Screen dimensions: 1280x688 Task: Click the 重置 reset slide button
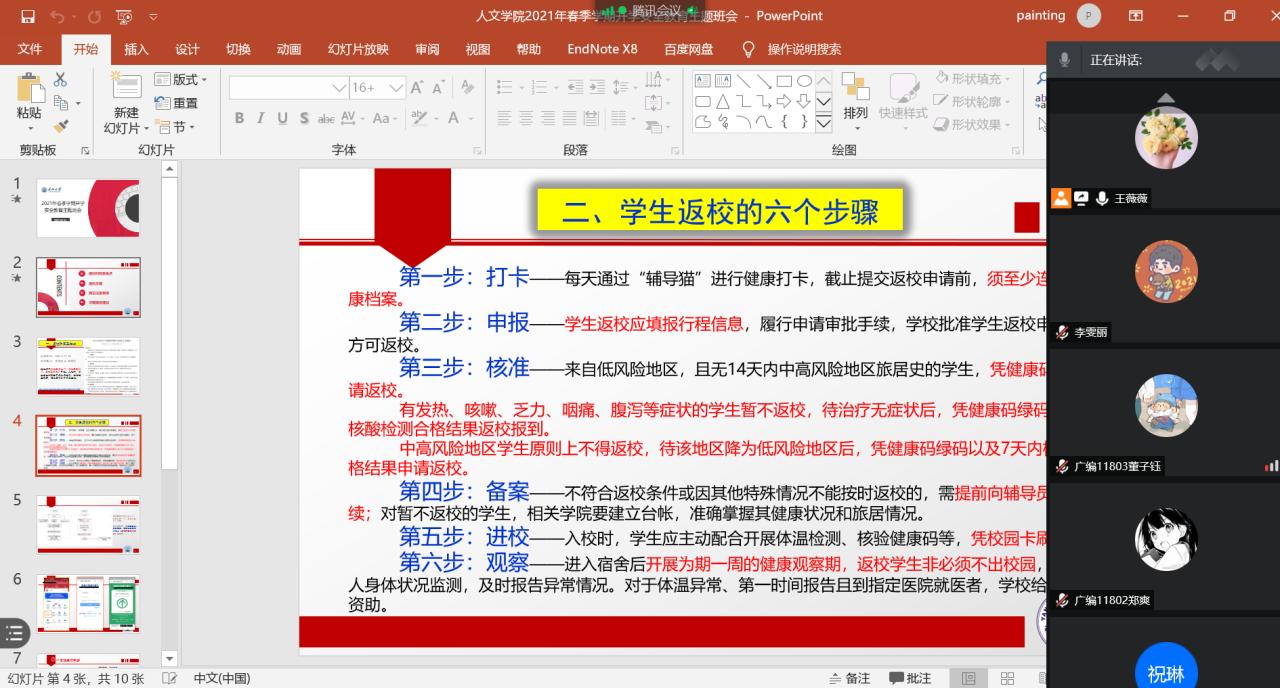point(177,103)
